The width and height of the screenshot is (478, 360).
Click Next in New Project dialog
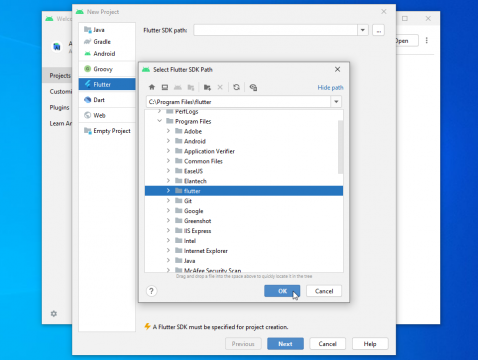pyautogui.click(x=285, y=344)
